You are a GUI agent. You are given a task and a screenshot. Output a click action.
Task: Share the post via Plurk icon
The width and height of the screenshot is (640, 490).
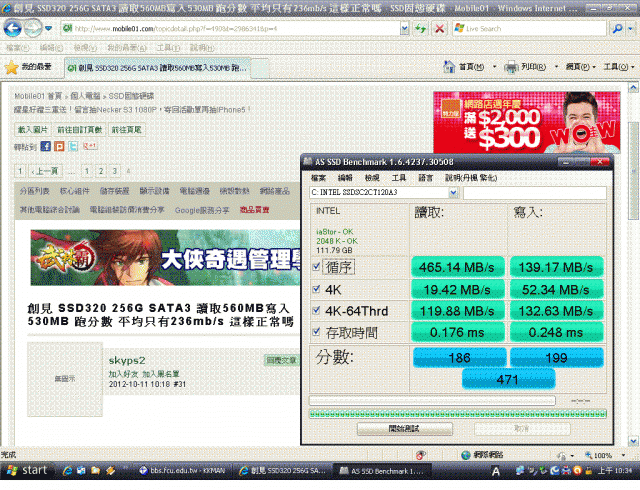[x=59, y=146]
